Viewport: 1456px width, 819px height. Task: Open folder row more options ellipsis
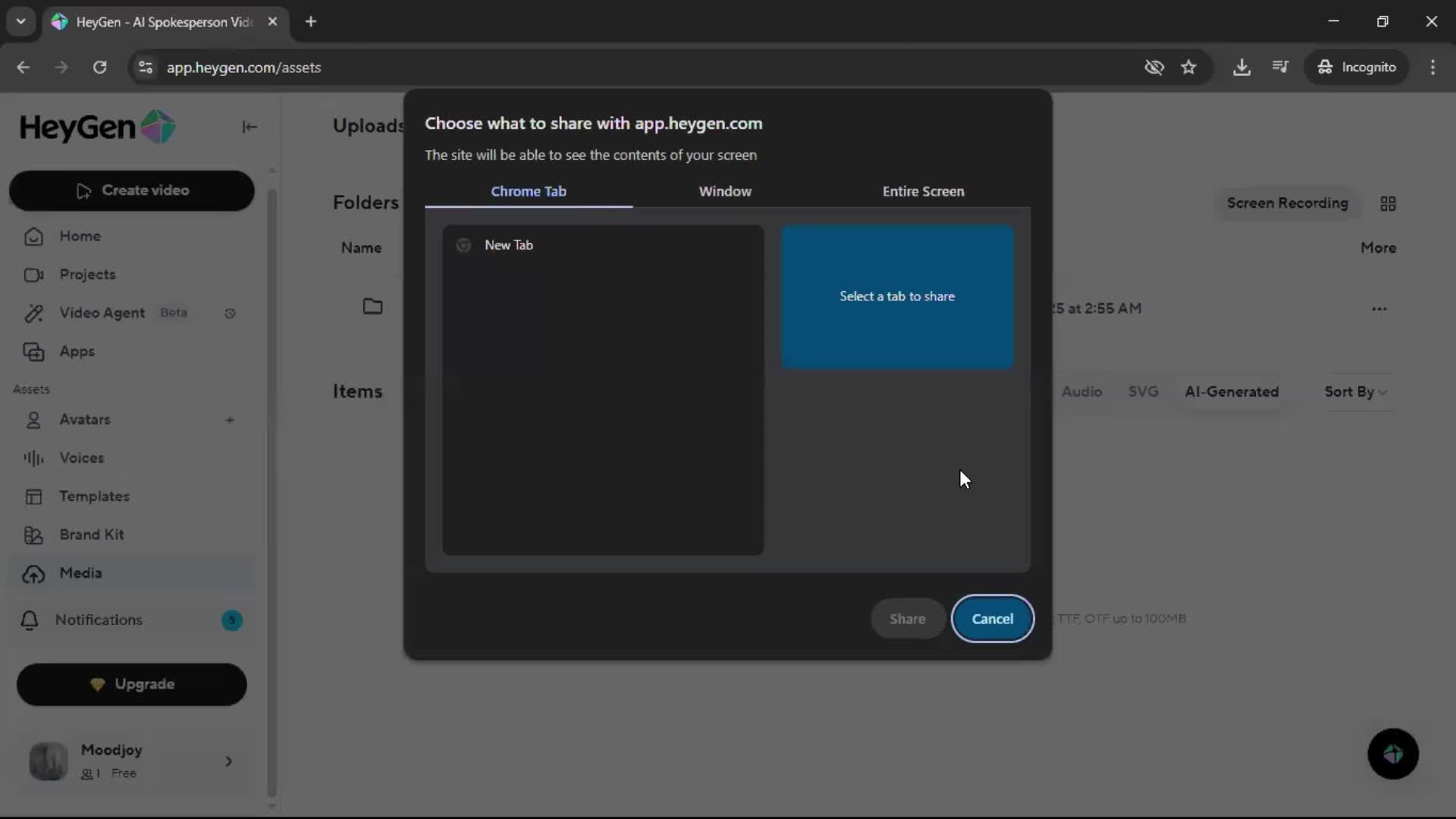click(x=1379, y=309)
